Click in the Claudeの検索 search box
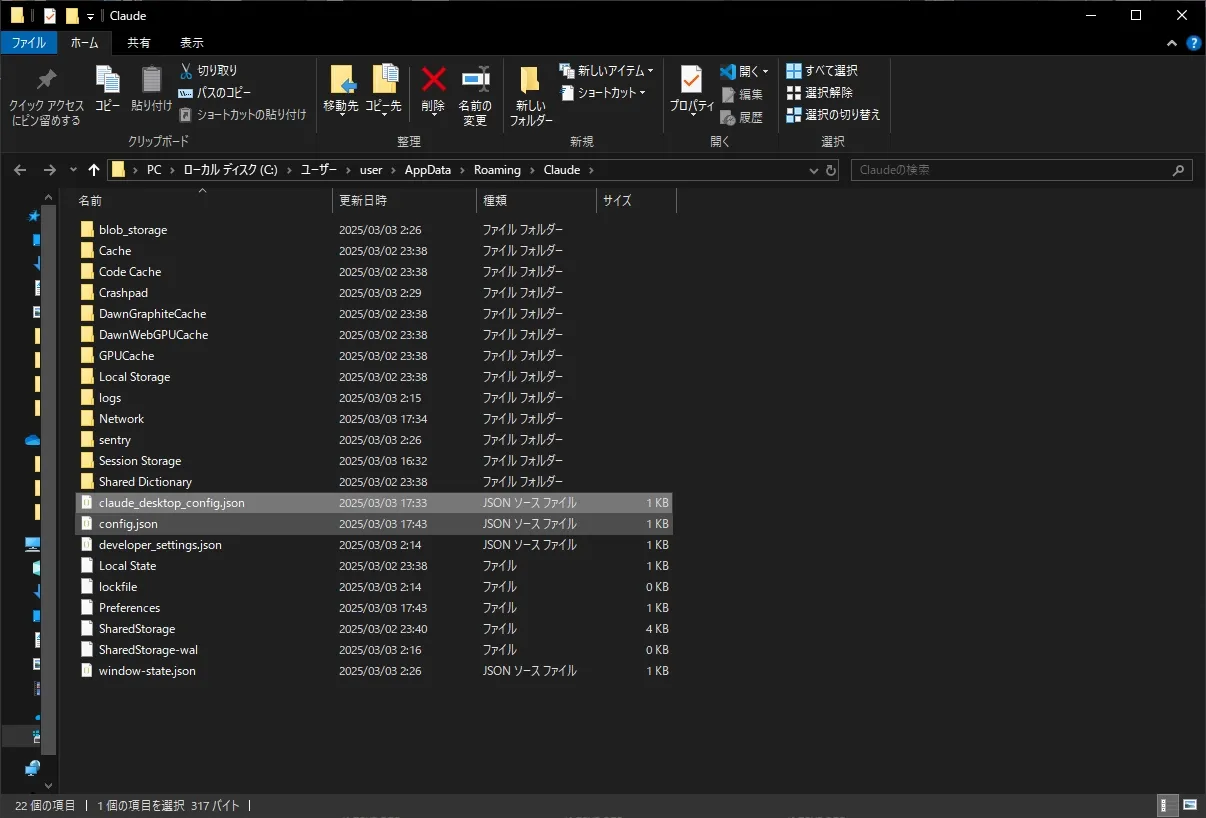The image size is (1206, 818). click(x=1010, y=170)
